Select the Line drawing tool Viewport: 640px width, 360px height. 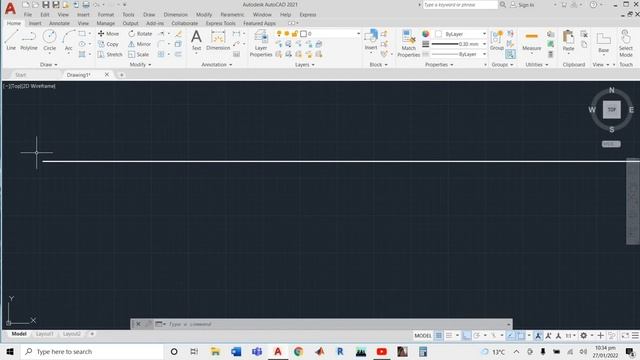coord(11,40)
